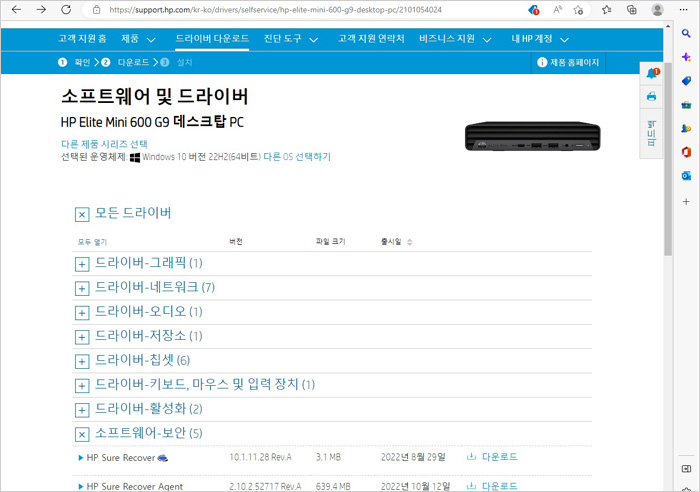The image size is (700, 492).
Task: Collapse the 모든 드라이버 section
Action: pyautogui.click(x=82, y=215)
